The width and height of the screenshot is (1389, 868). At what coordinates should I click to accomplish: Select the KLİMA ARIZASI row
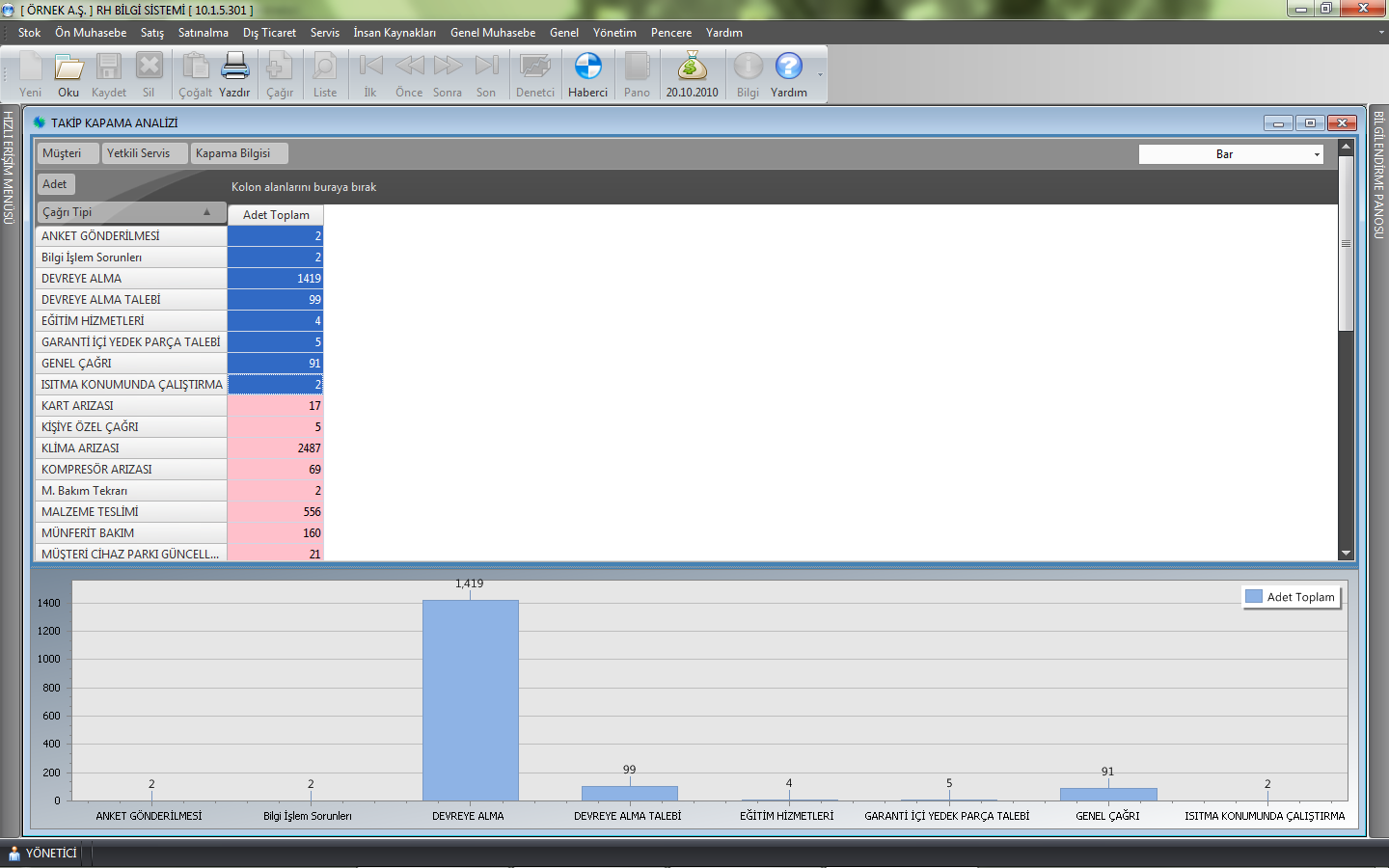130,448
